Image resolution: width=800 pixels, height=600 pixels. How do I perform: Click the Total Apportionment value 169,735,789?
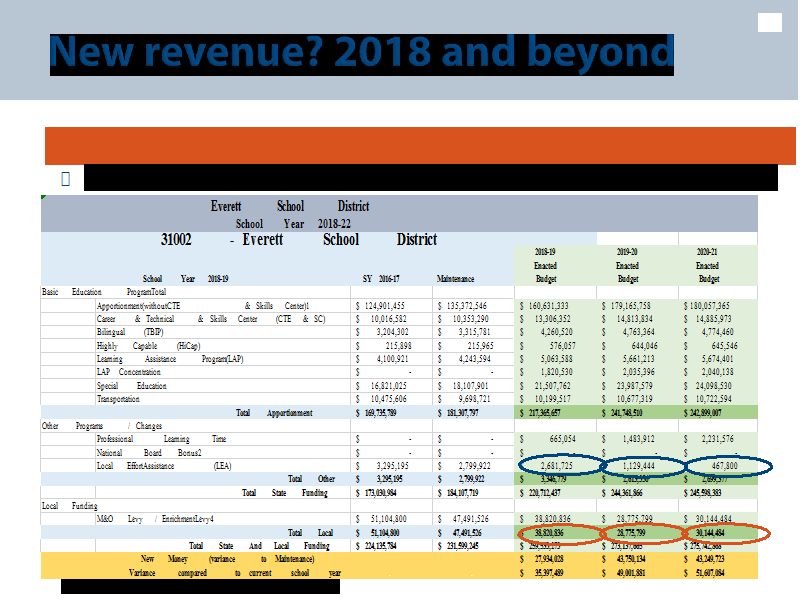point(380,413)
